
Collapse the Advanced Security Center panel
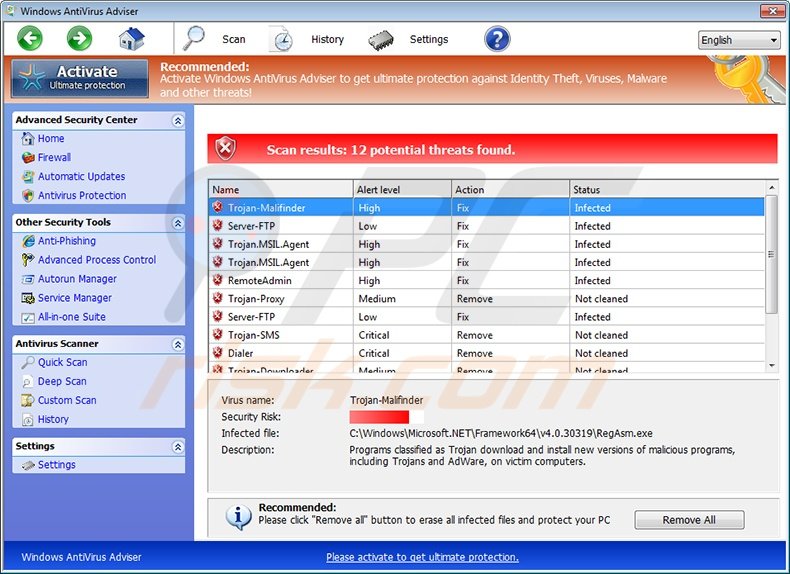pos(177,120)
